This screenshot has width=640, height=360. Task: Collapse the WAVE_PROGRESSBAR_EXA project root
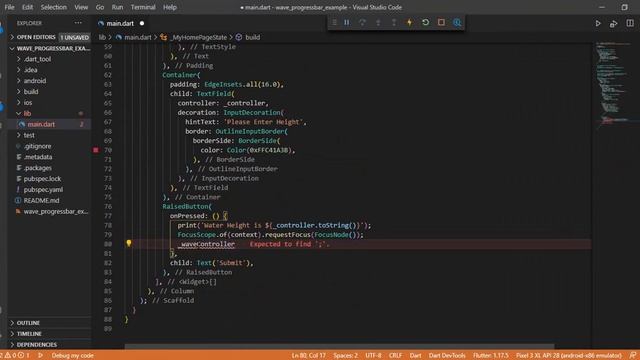[49, 48]
